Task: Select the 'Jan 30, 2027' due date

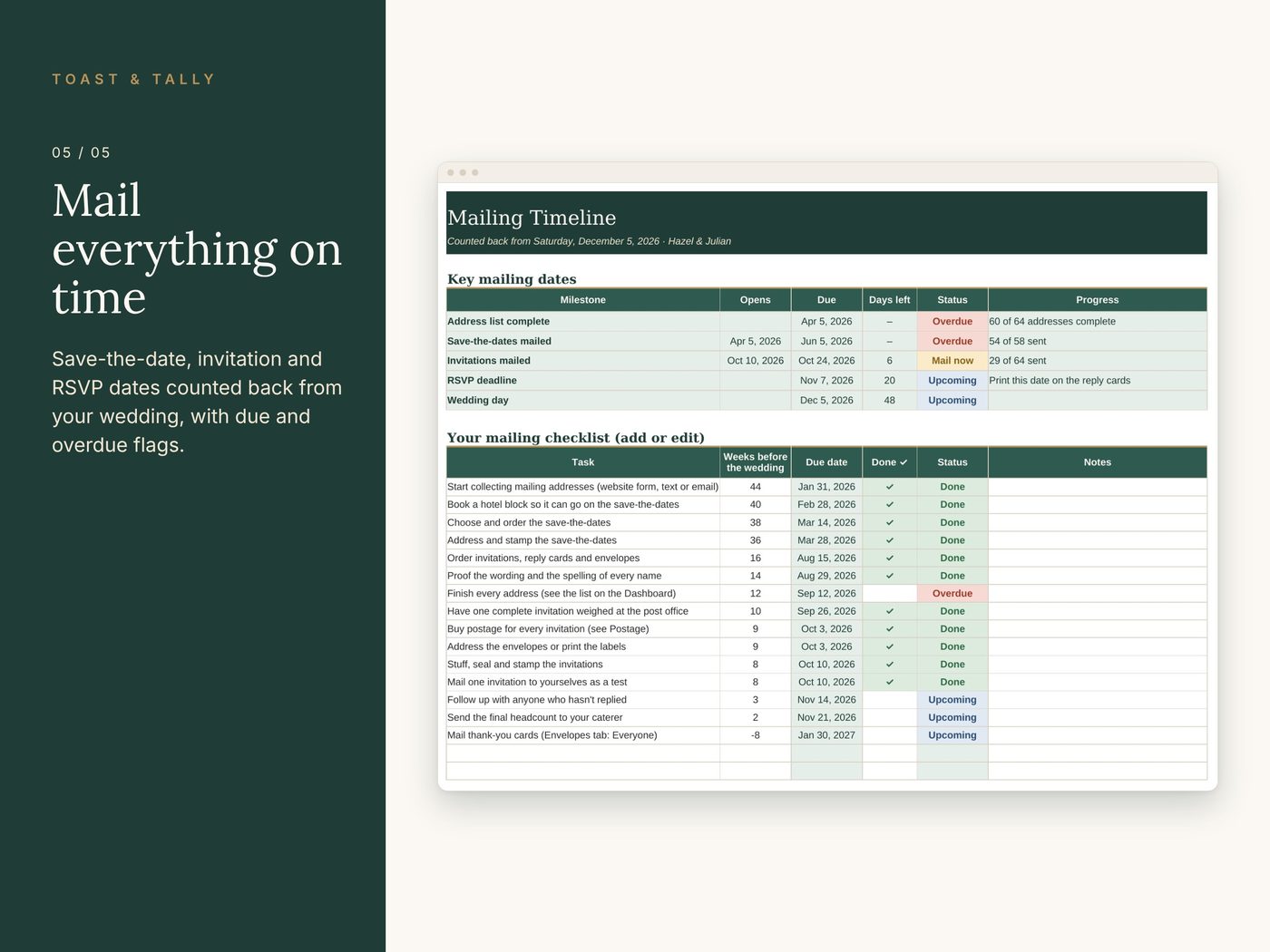Action: tap(826, 735)
